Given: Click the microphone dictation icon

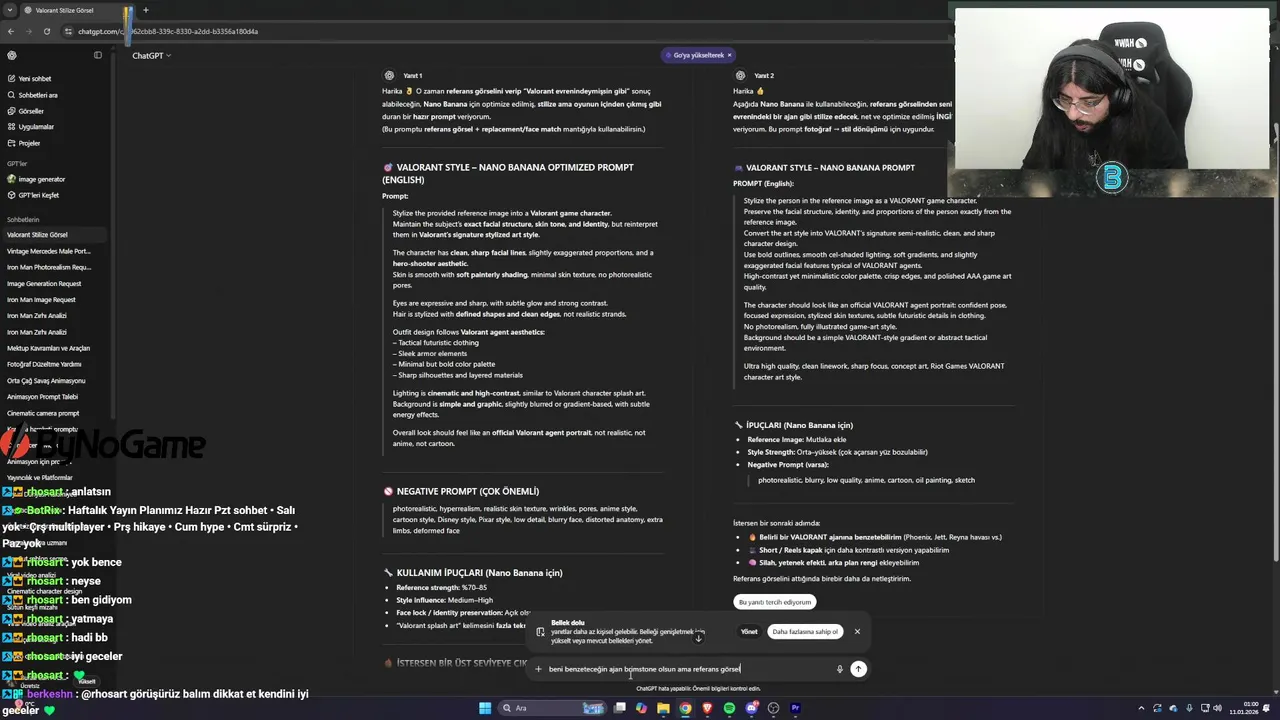Looking at the screenshot, I should pos(839,669).
